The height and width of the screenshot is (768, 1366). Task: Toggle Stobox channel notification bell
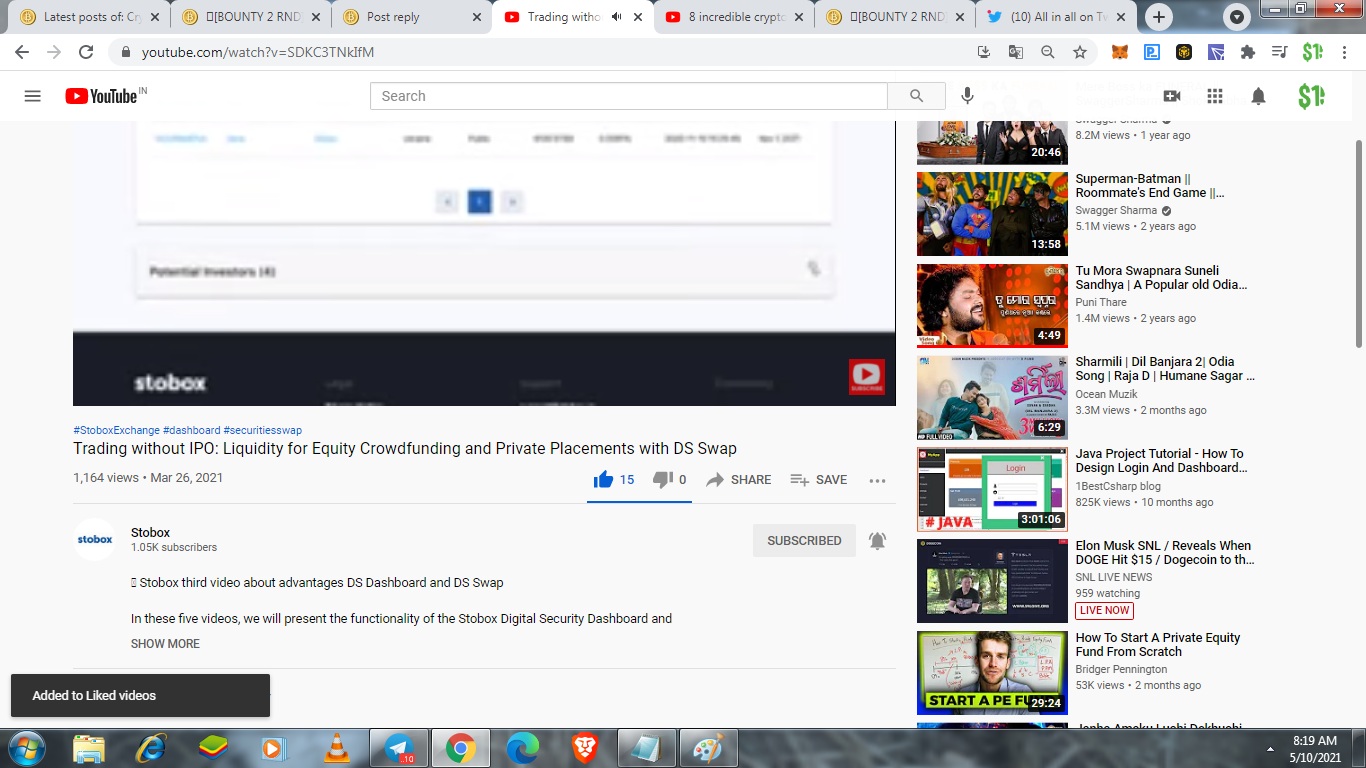click(877, 541)
